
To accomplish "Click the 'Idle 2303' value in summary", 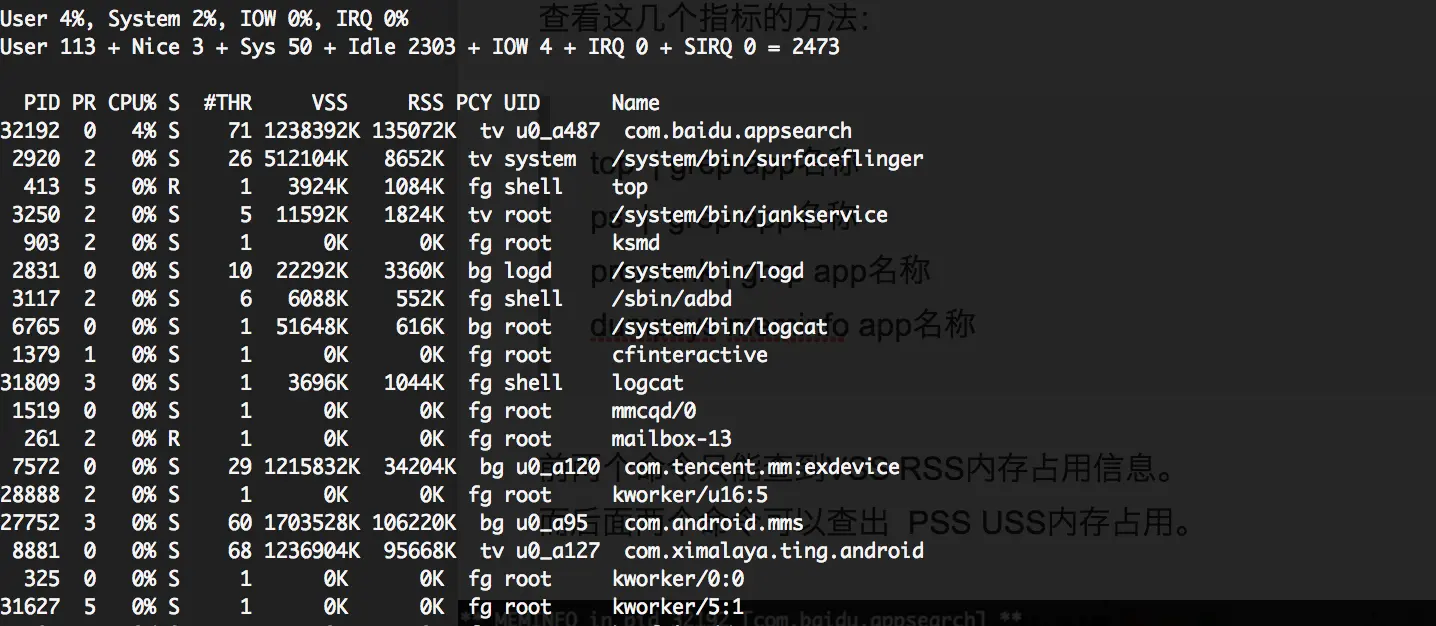I will tap(402, 47).
